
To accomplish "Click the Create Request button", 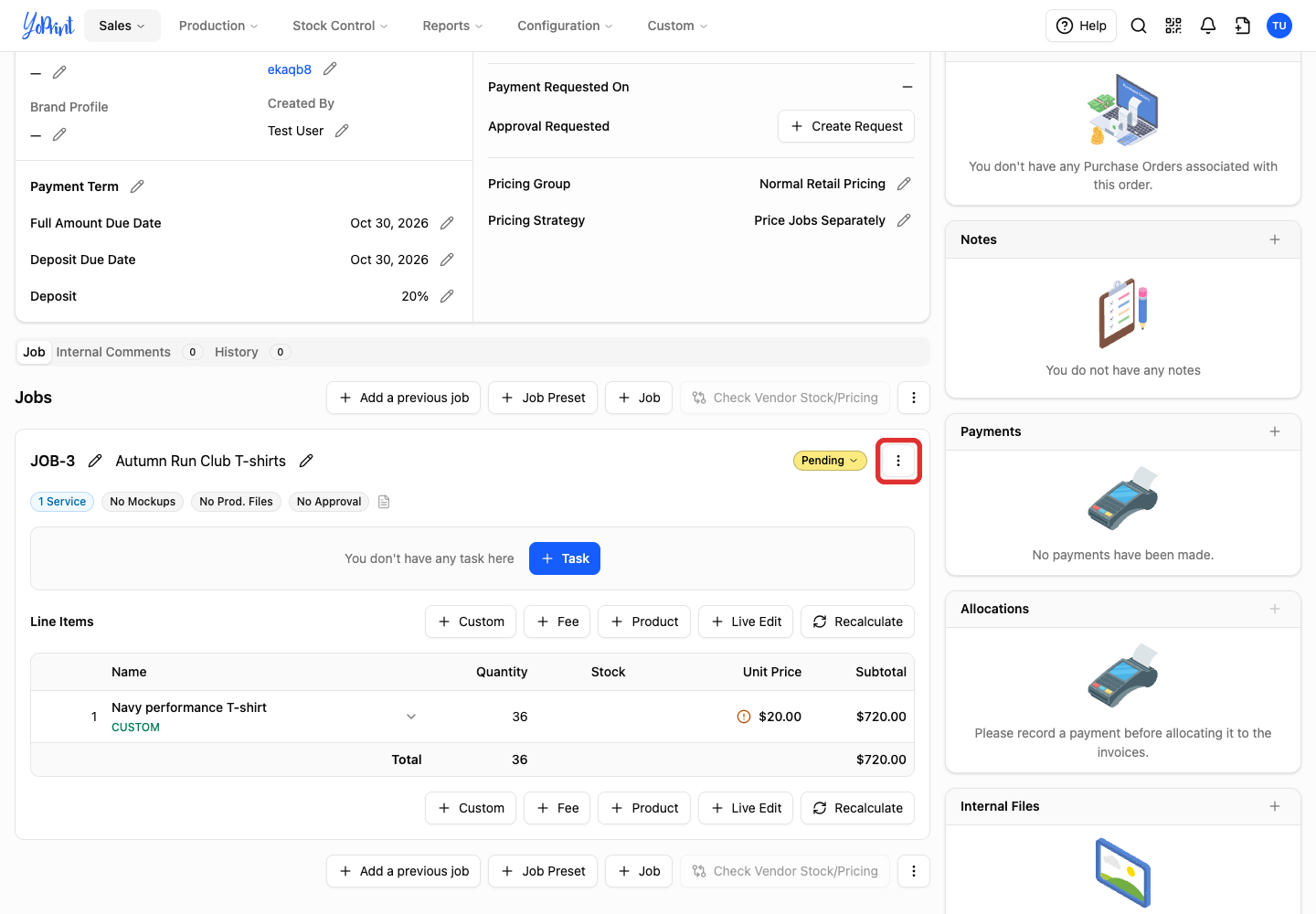I will pos(846,126).
